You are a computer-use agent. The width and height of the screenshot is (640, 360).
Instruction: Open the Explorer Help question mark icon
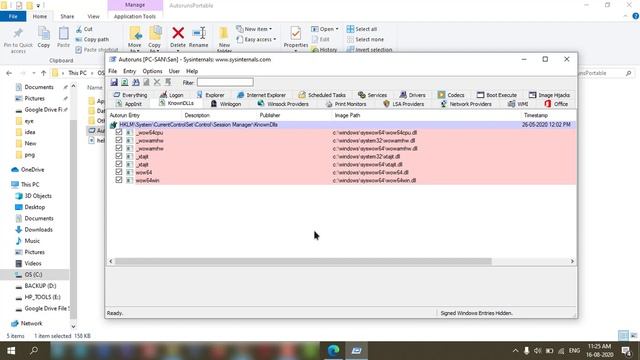pyautogui.click(x=636, y=16)
